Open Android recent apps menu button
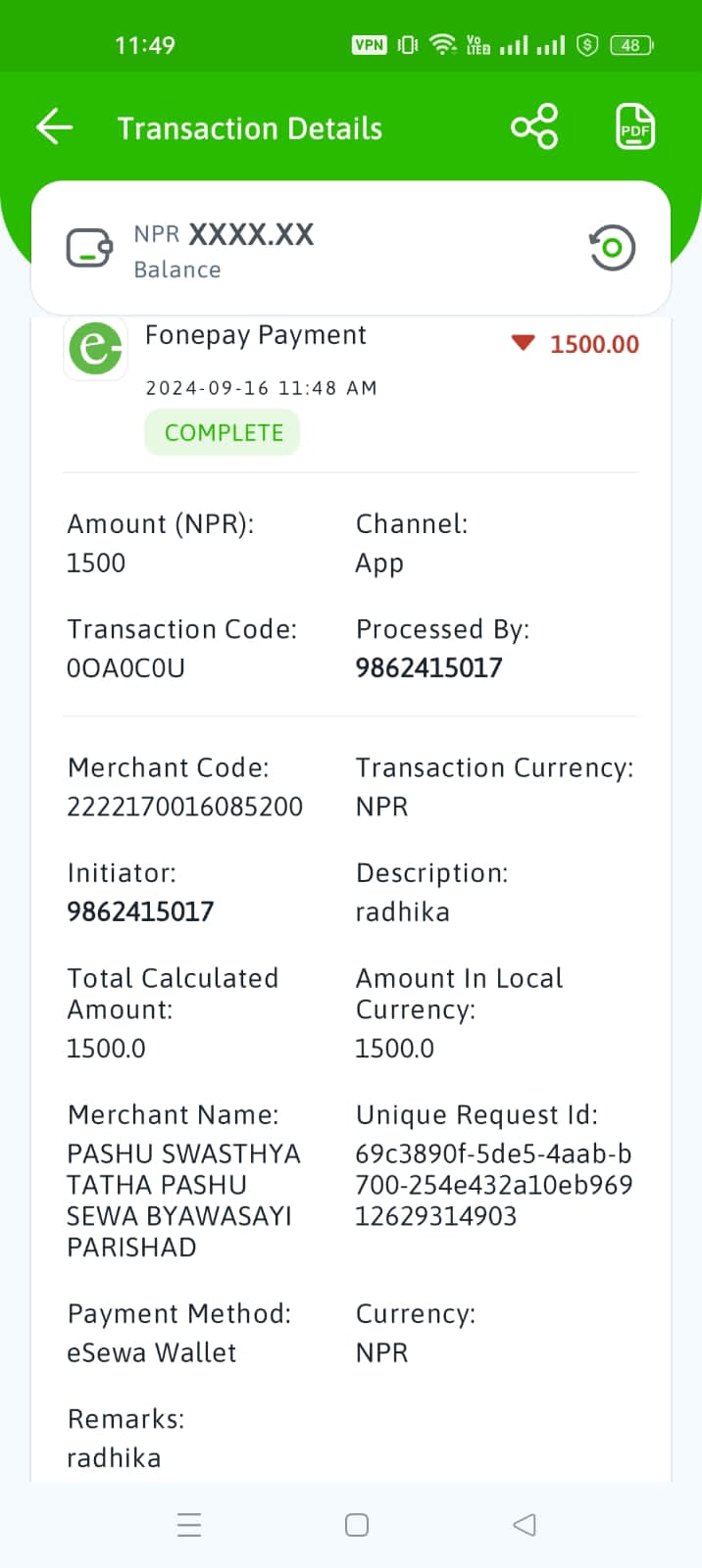Image resolution: width=702 pixels, height=1568 pixels. click(189, 1525)
